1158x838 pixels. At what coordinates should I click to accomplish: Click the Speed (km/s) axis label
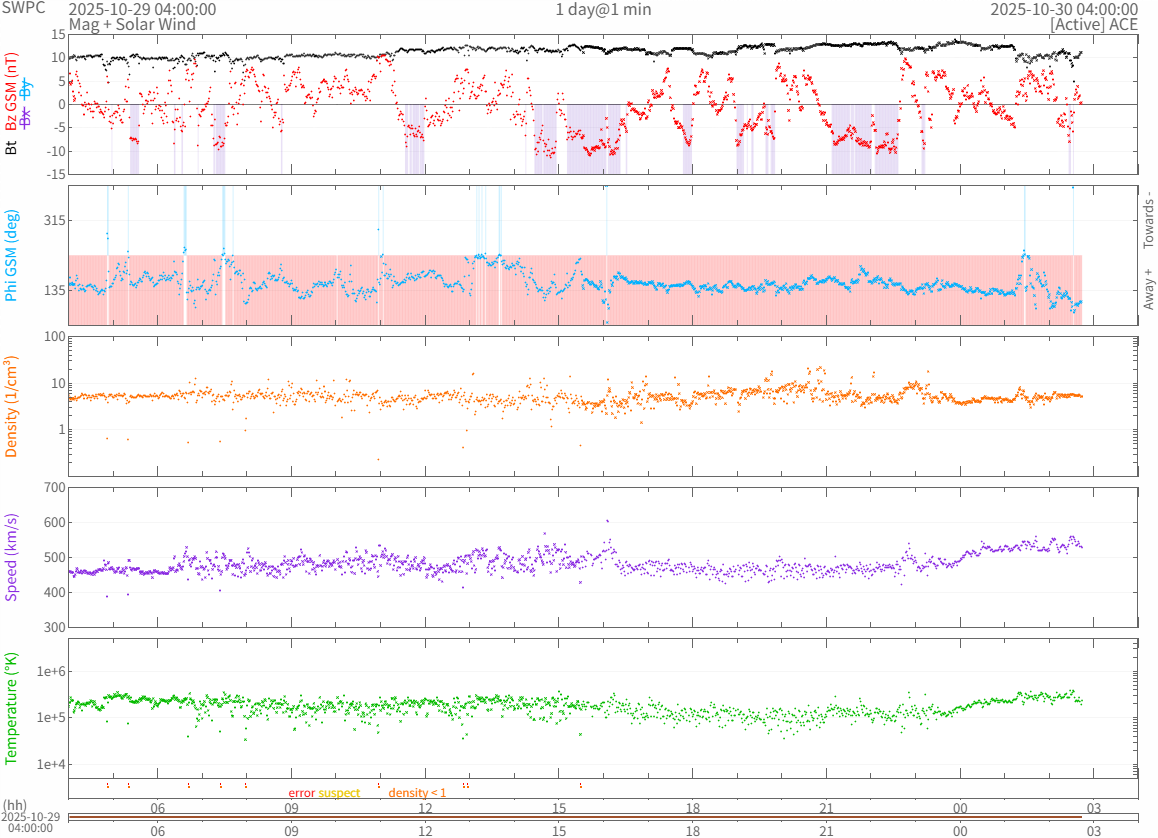[12, 557]
